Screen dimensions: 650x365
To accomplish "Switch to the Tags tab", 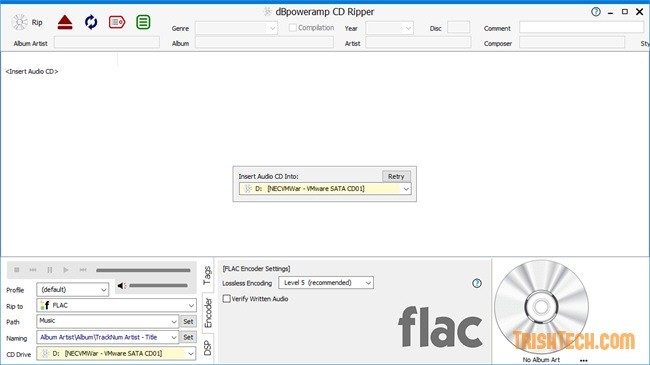I will click(207, 275).
